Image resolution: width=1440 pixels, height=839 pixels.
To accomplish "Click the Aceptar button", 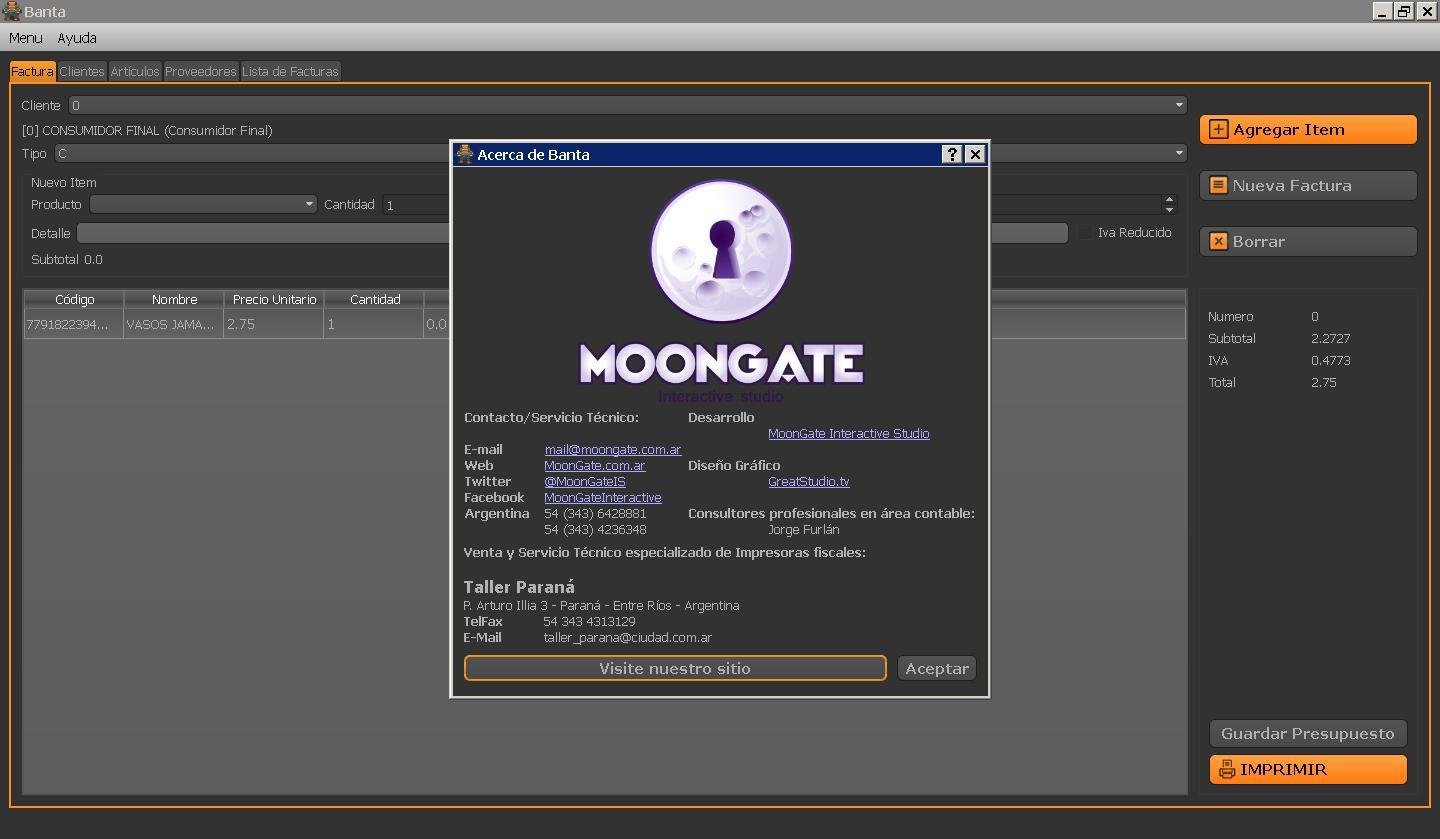I will tap(936, 668).
